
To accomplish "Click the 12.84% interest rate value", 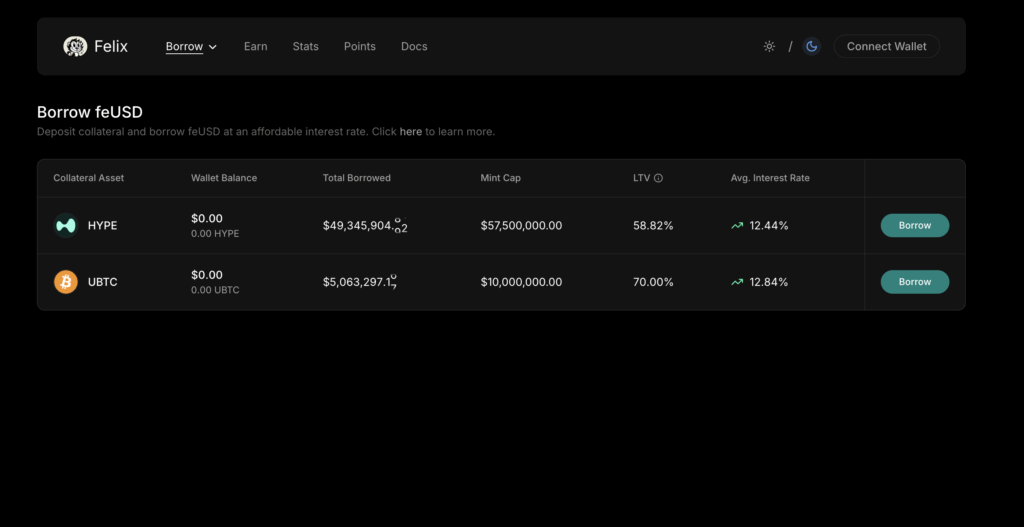I will tap(769, 282).
